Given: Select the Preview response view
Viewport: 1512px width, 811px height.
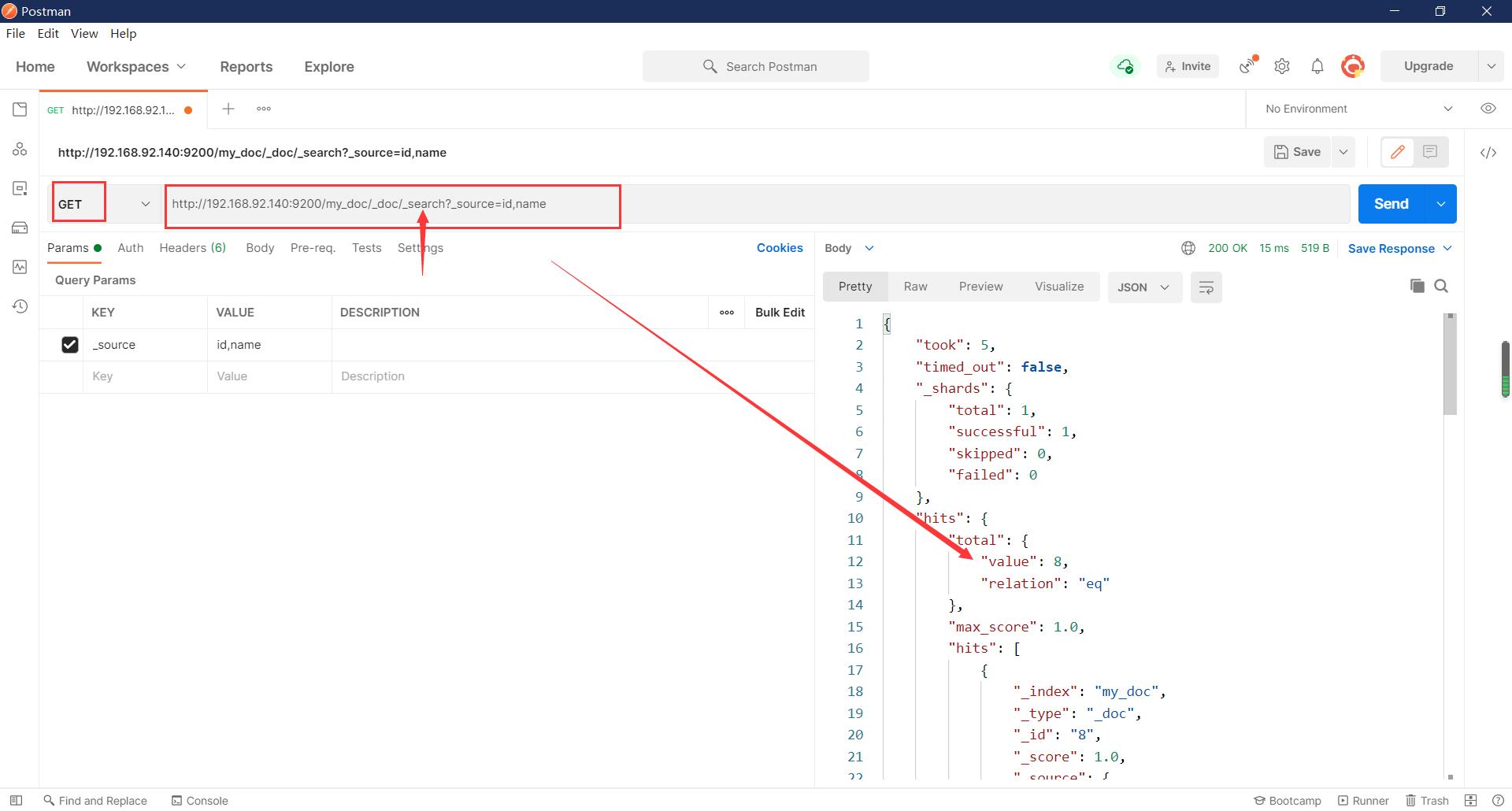Looking at the screenshot, I should point(981,287).
